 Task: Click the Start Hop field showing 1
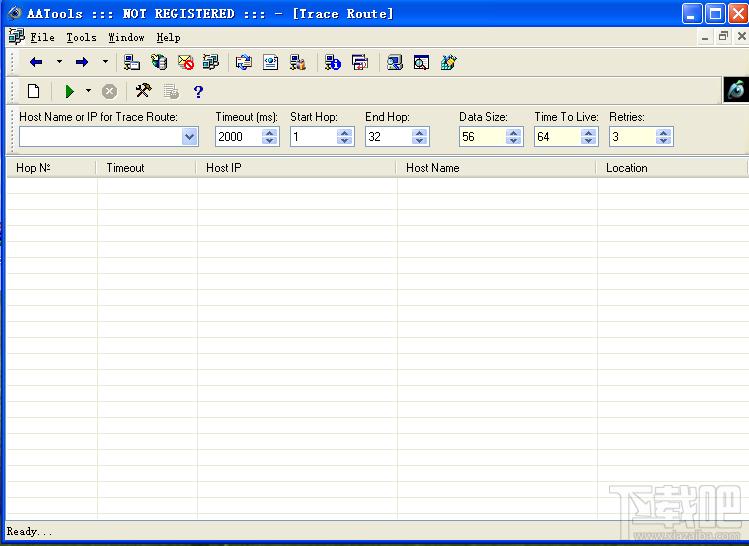pos(314,137)
